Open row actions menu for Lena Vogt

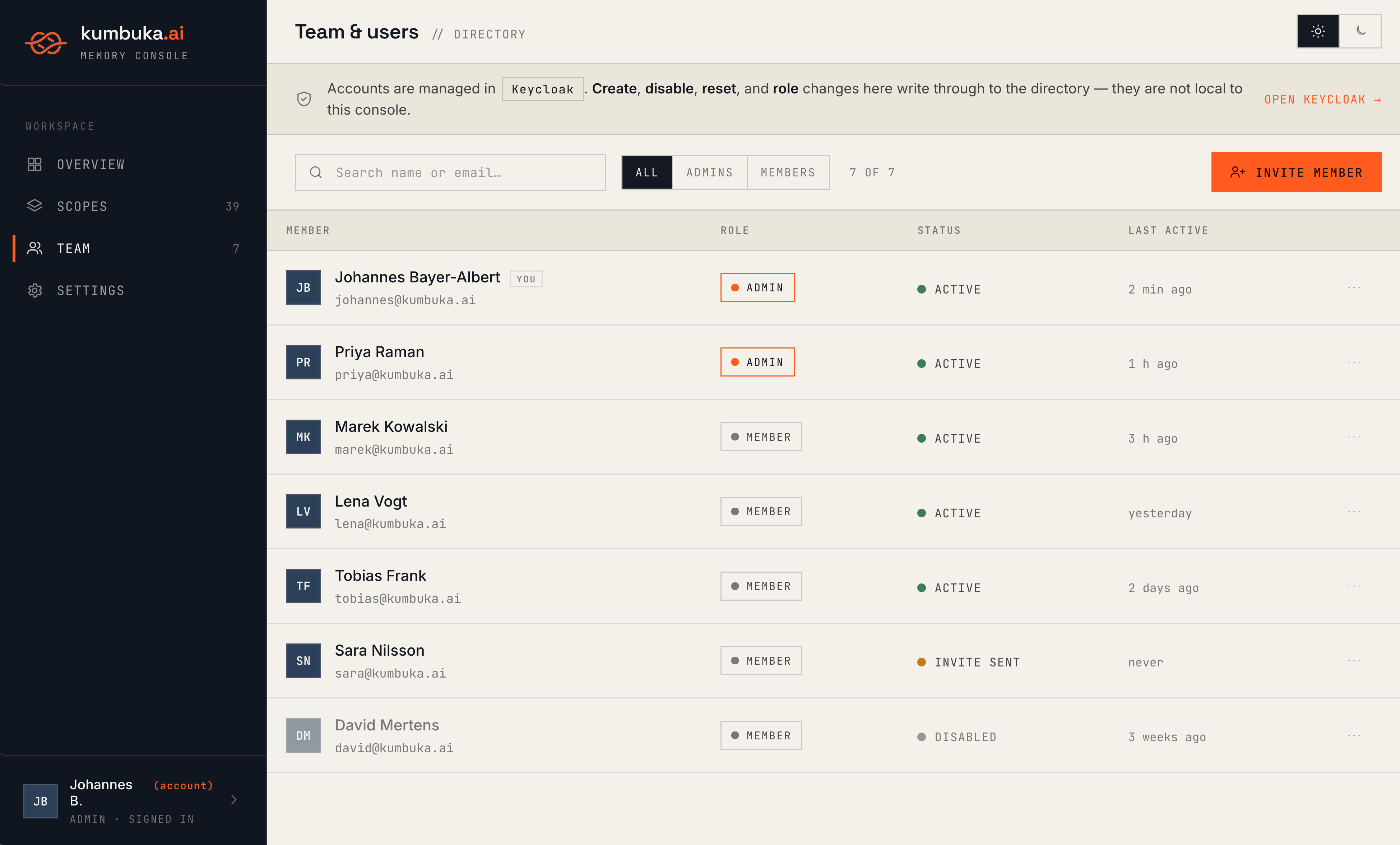tap(1354, 512)
